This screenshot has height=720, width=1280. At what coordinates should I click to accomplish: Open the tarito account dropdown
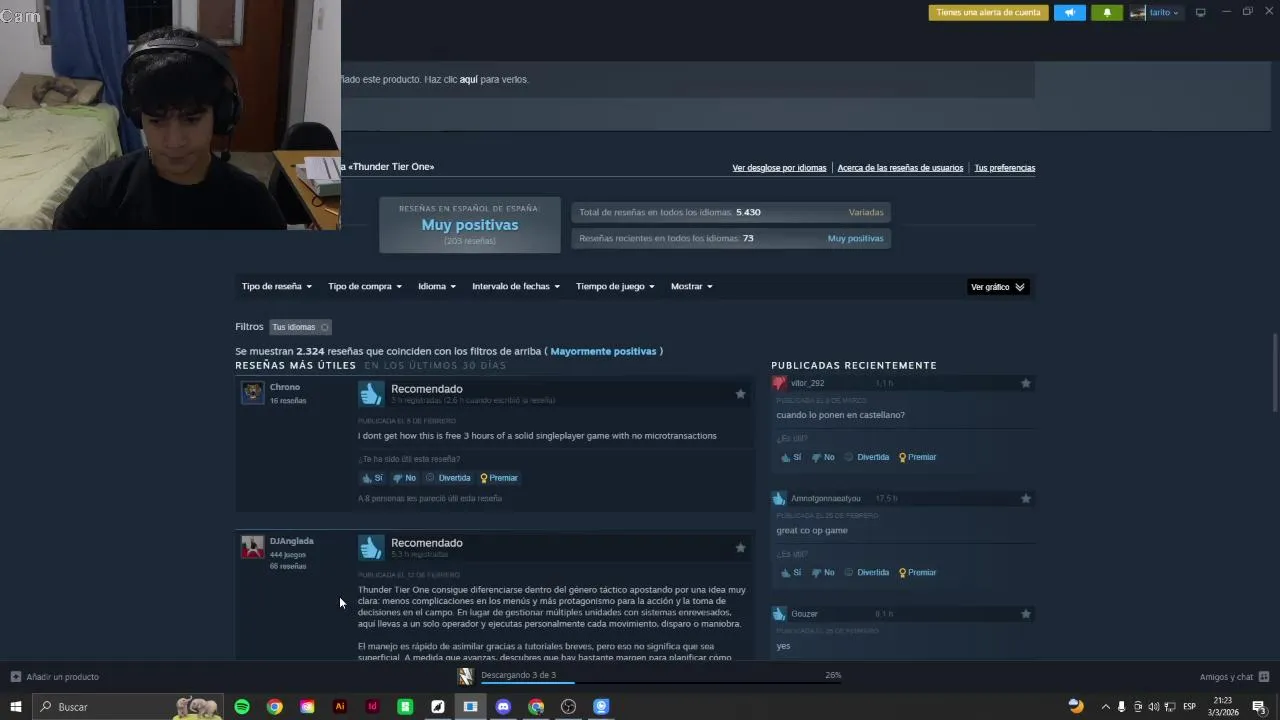pyautogui.click(x=1155, y=13)
